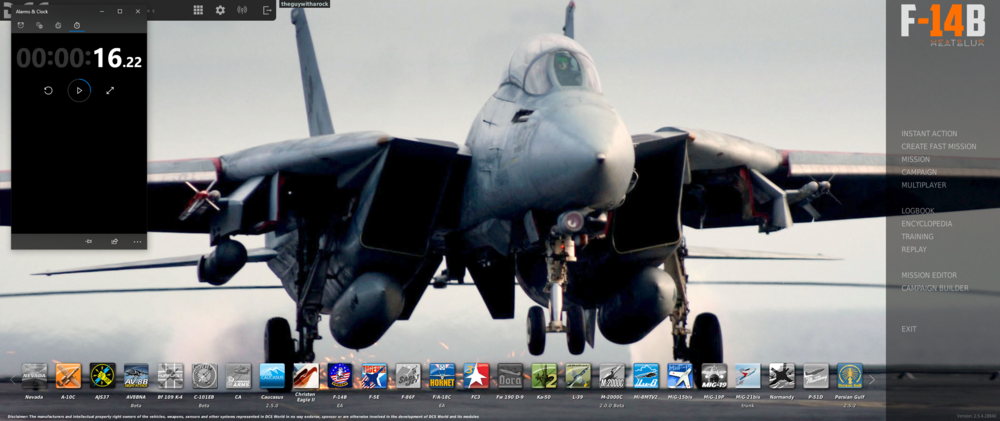The width and height of the screenshot is (1000, 421).
Task: Open the ENCYCLOPEDIA
Action: pos(927,224)
